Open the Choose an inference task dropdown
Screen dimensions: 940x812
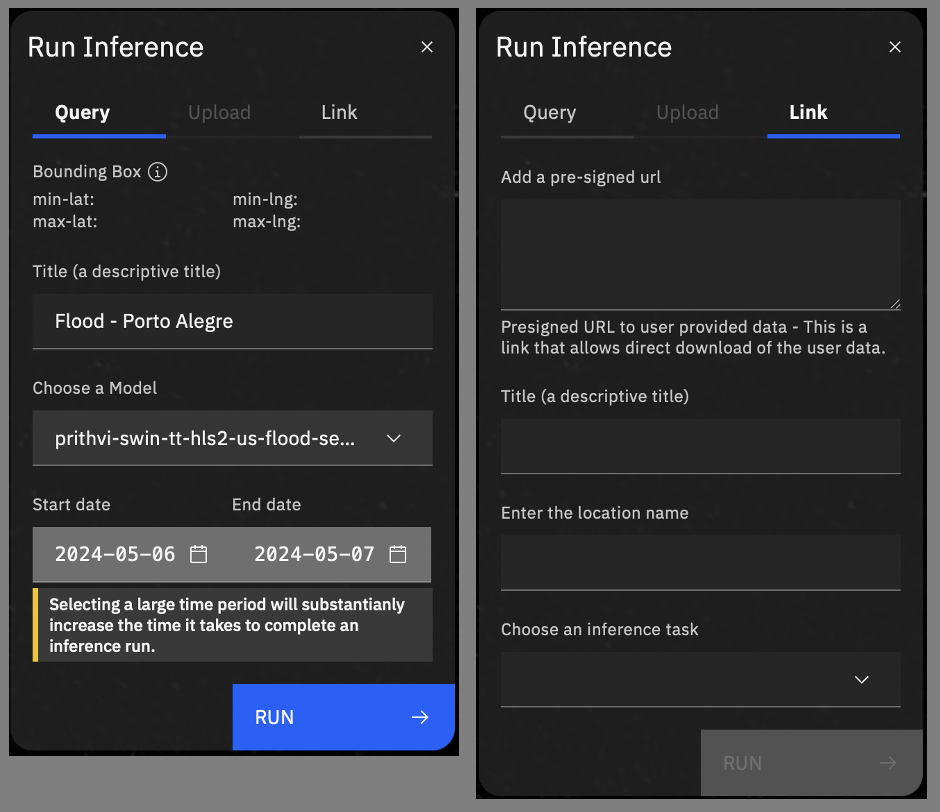pos(700,680)
